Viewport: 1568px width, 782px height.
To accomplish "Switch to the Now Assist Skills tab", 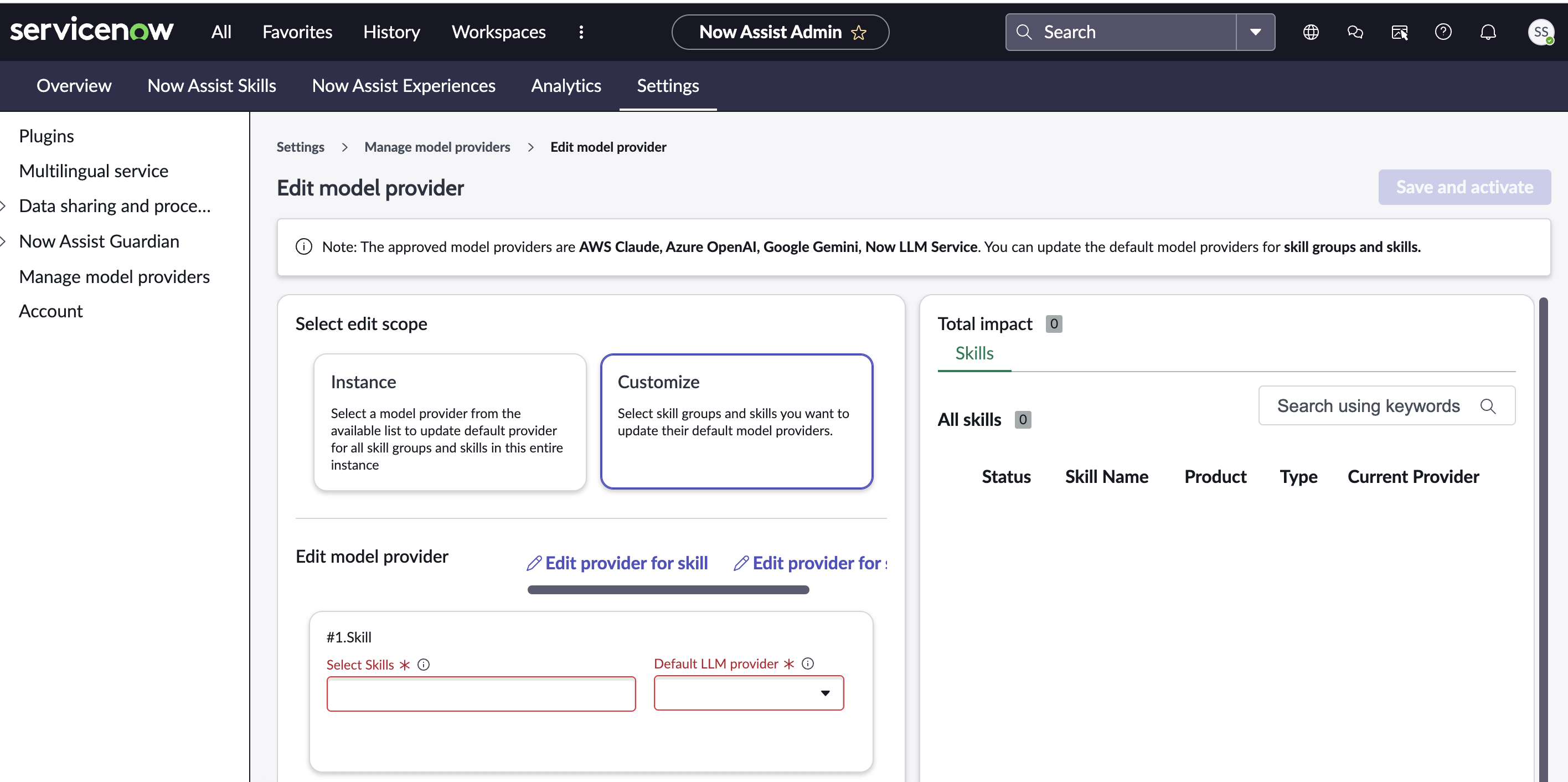I will [211, 86].
